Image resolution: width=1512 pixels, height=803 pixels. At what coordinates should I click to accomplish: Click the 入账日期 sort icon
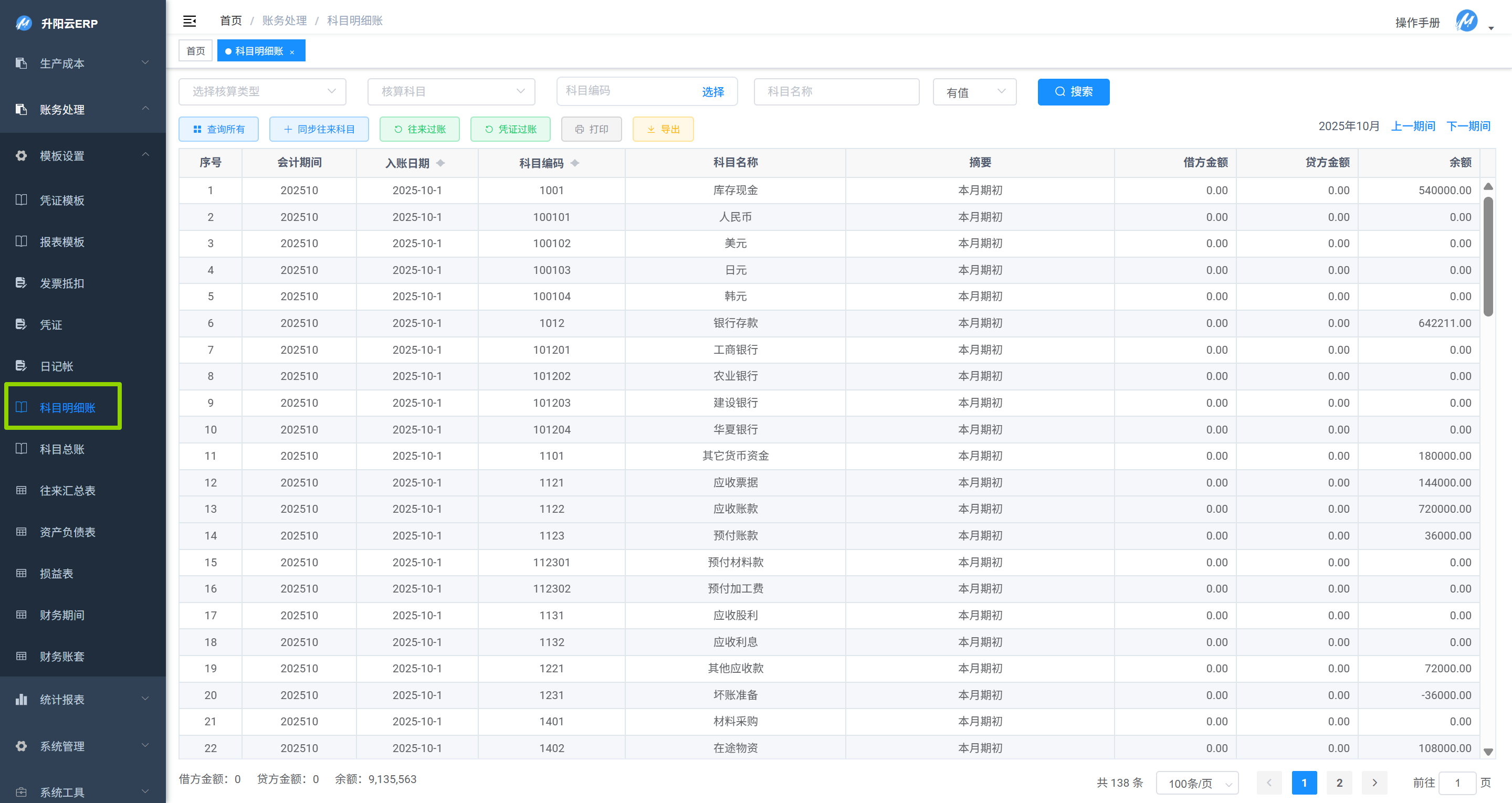pos(440,163)
